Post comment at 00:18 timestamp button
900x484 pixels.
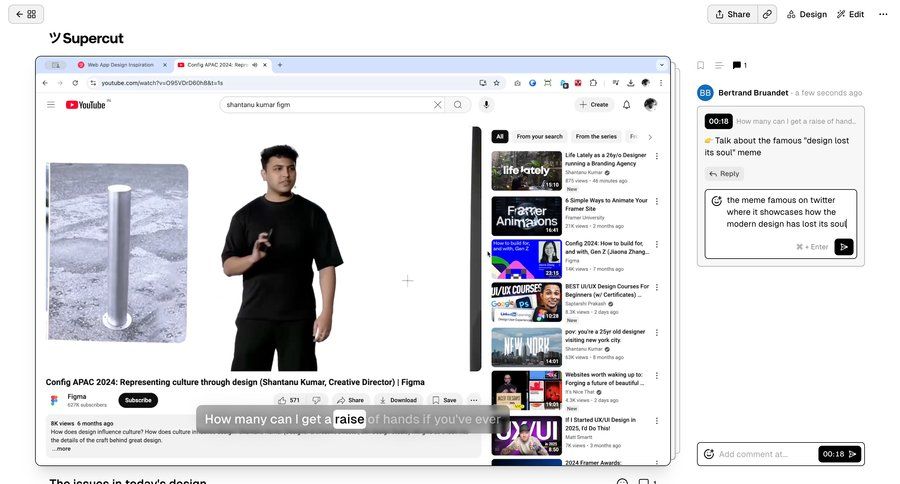840,454
